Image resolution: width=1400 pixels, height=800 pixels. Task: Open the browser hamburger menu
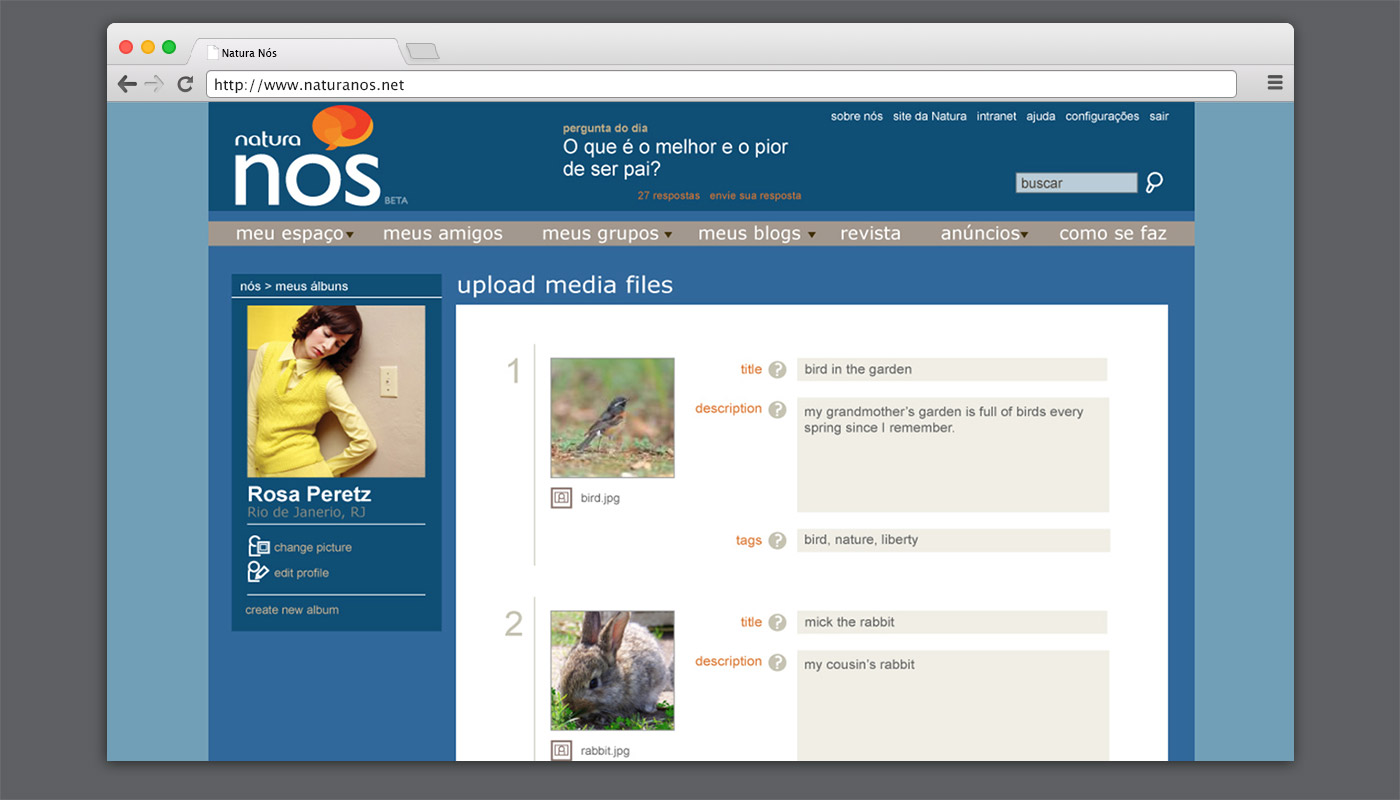click(1275, 83)
